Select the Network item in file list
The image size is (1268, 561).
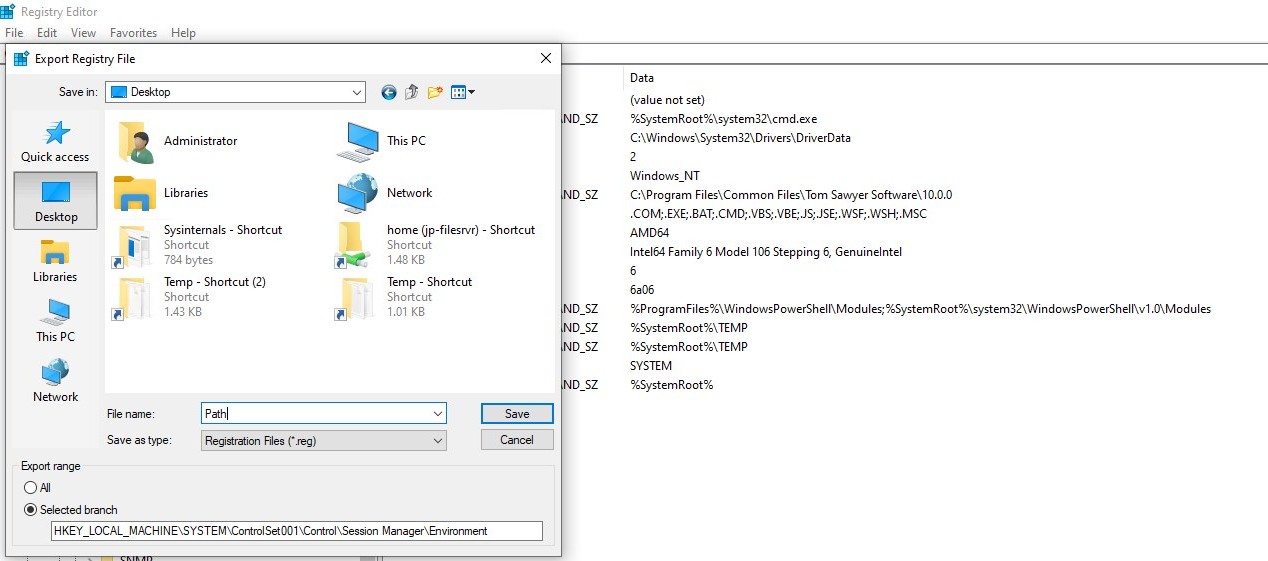click(x=385, y=193)
